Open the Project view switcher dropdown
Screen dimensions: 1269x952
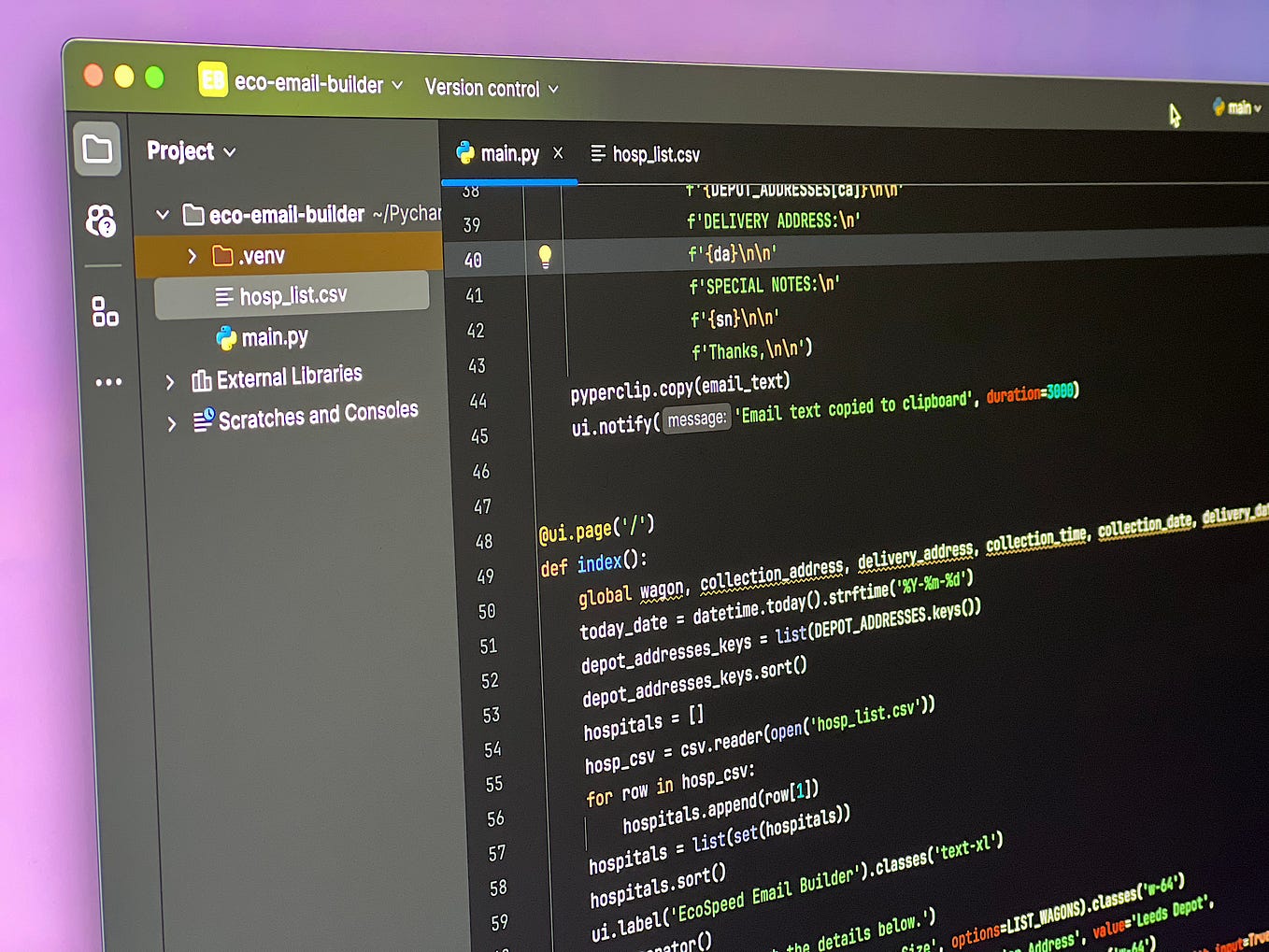[x=229, y=150]
